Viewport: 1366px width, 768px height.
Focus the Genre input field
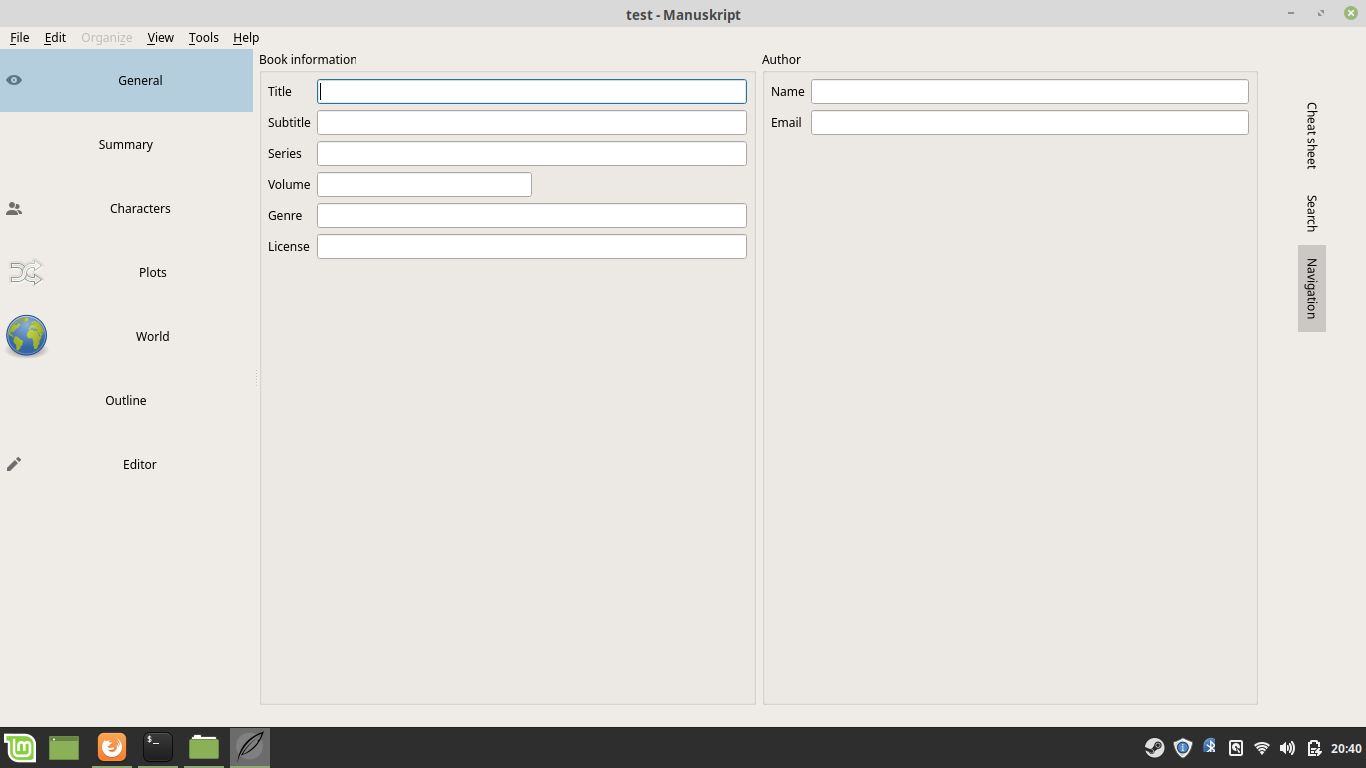click(x=532, y=215)
